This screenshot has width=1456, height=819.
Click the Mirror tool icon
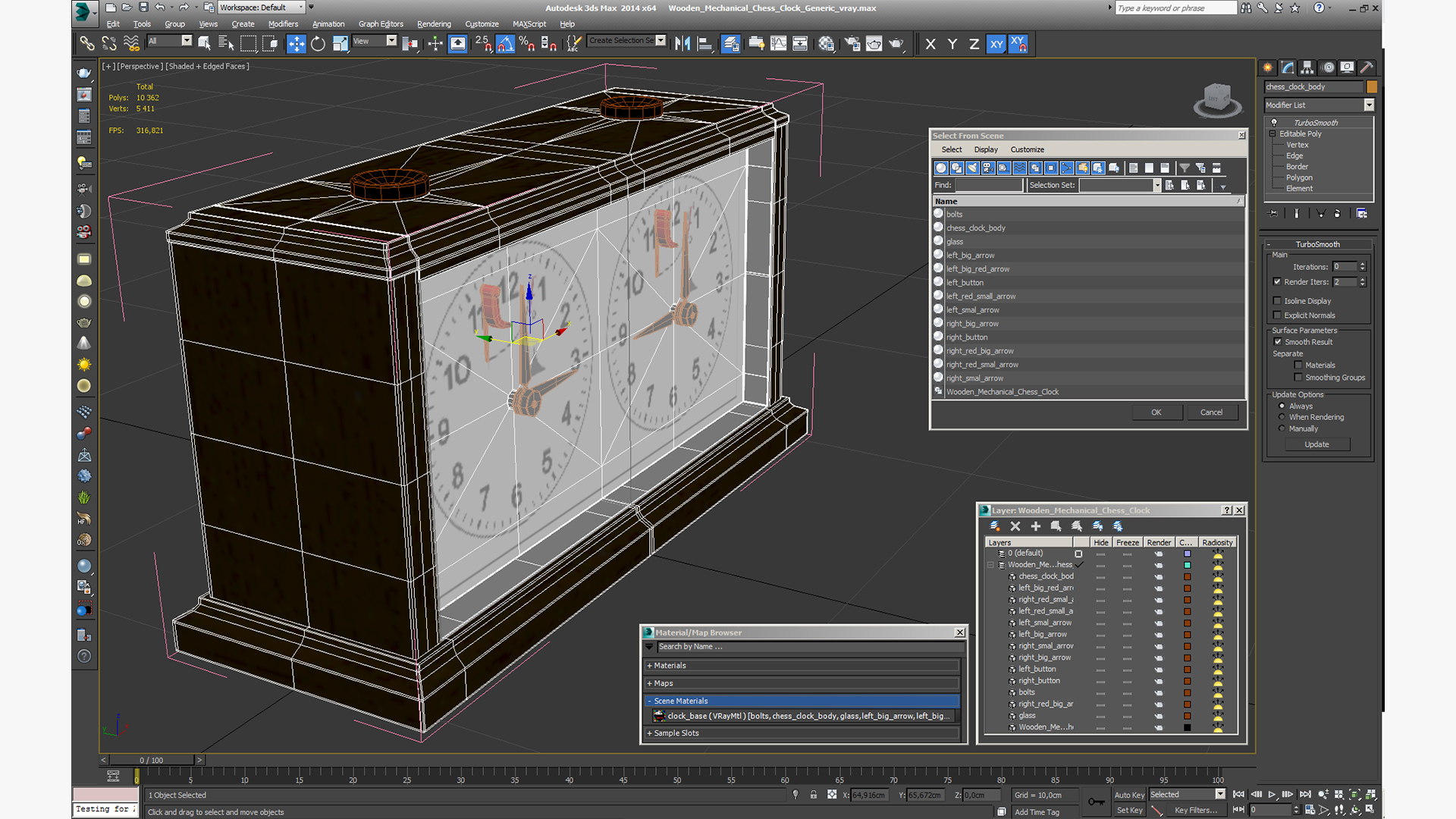point(682,44)
